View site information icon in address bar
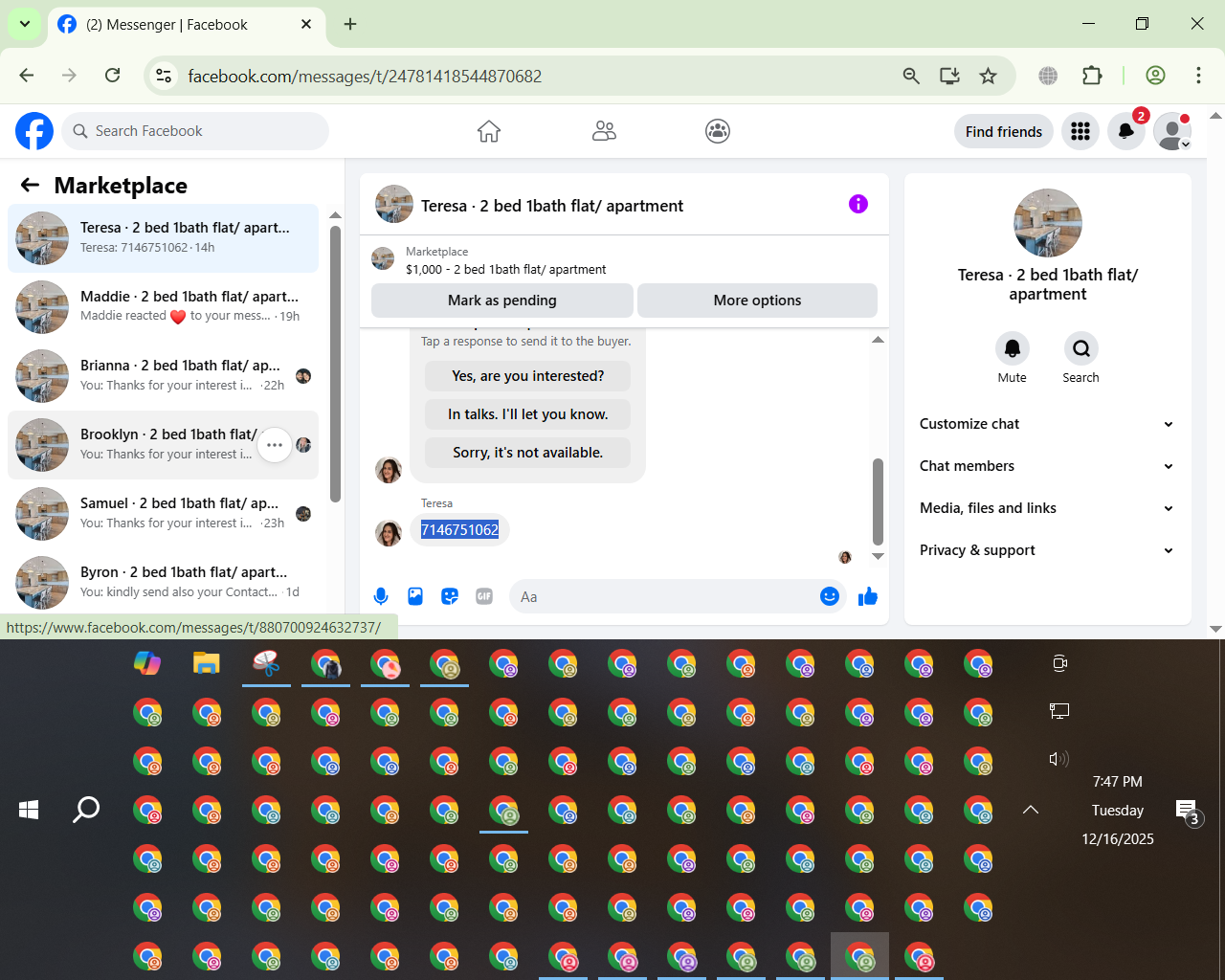The width and height of the screenshot is (1225, 980). pos(165,76)
